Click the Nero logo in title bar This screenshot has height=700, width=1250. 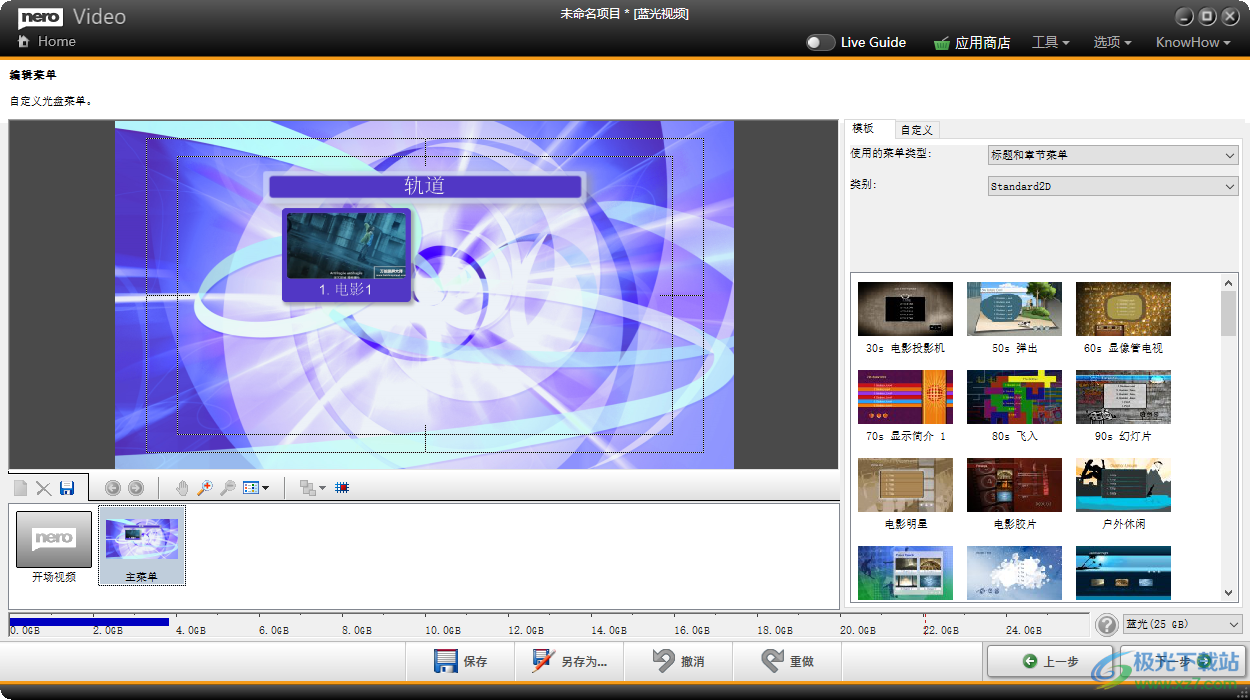tap(40, 16)
